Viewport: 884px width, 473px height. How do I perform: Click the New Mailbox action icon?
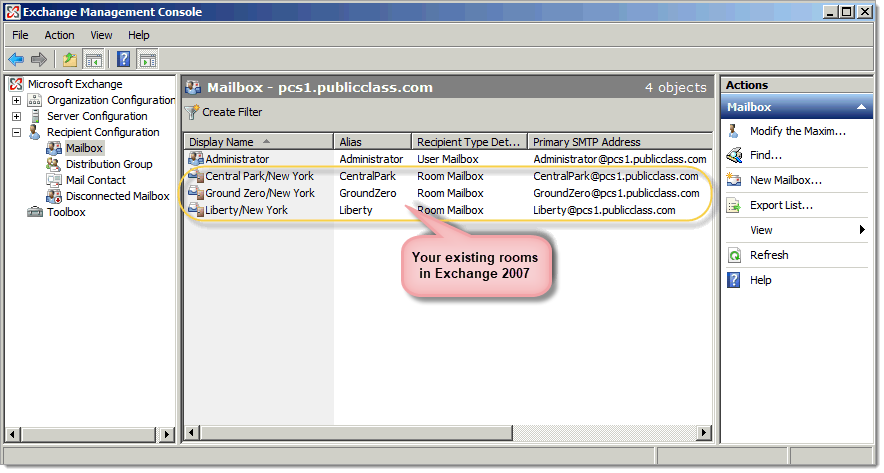pyautogui.click(x=733, y=180)
